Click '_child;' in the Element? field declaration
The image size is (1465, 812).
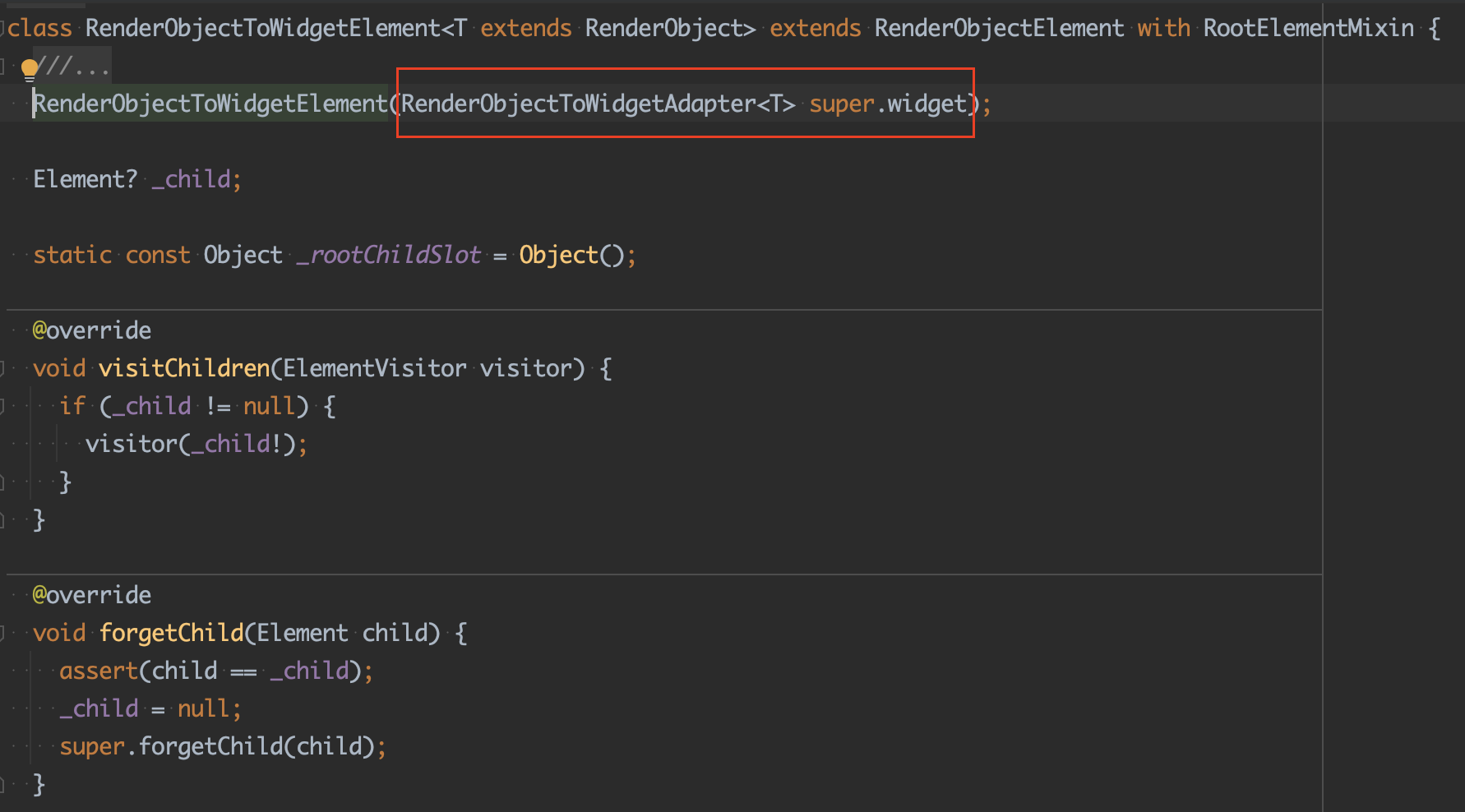197,179
